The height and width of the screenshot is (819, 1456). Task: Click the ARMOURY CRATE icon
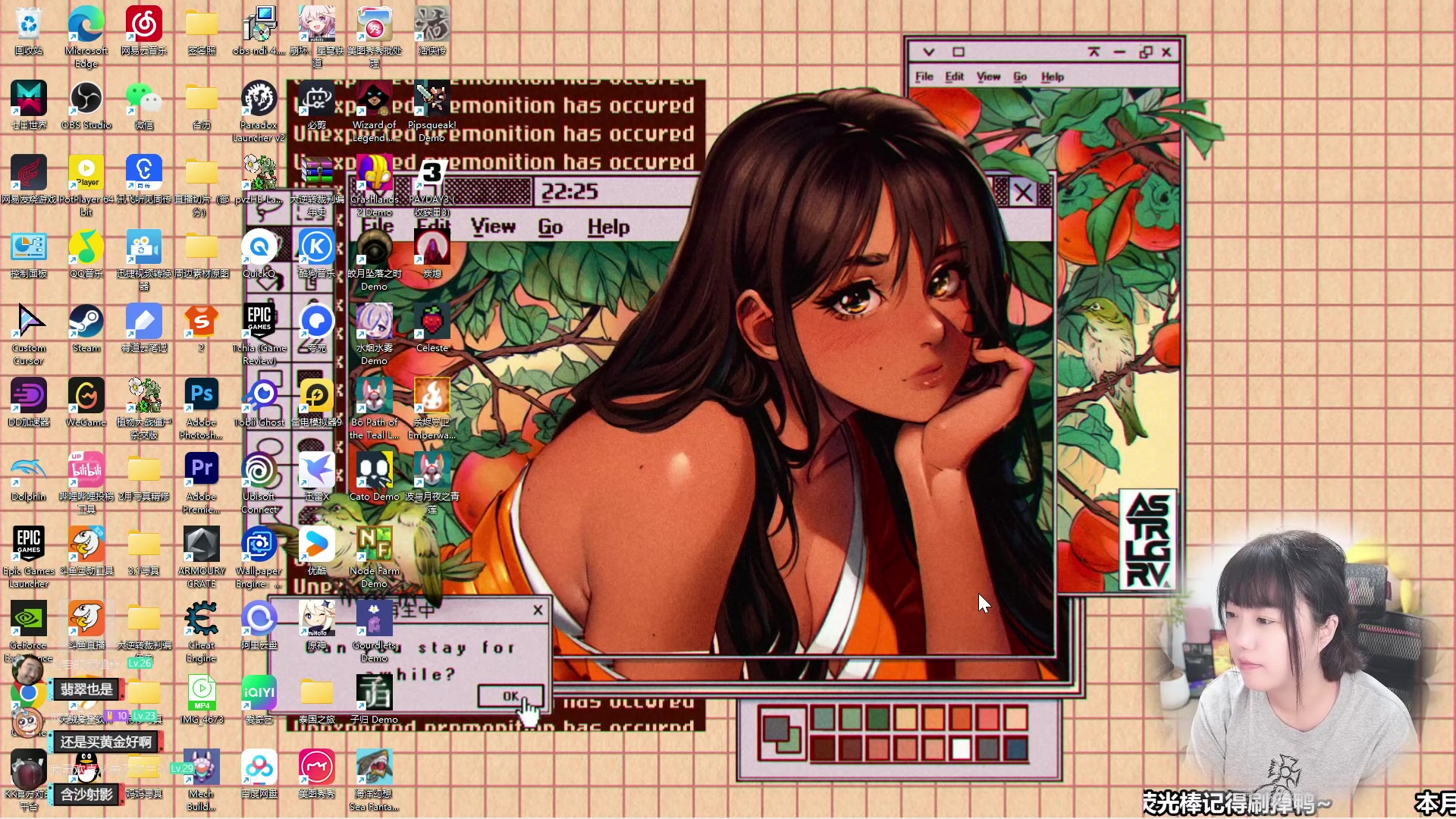pyautogui.click(x=202, y=544)
